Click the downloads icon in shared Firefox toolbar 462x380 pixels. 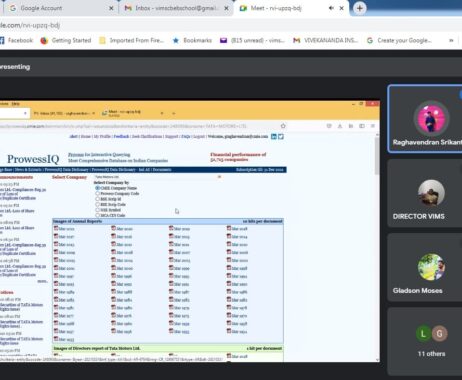click(340, 126)
